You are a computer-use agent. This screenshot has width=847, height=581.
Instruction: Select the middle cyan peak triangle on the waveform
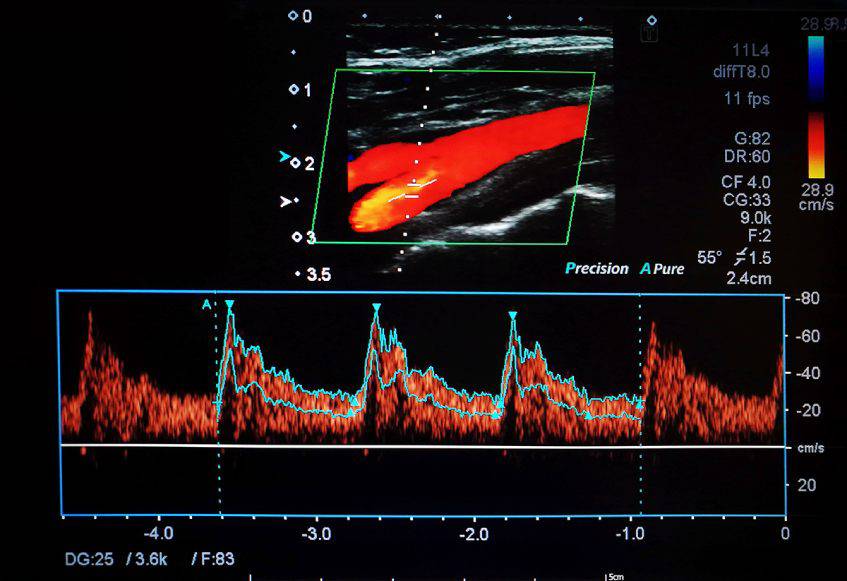[x=376, y=308]
